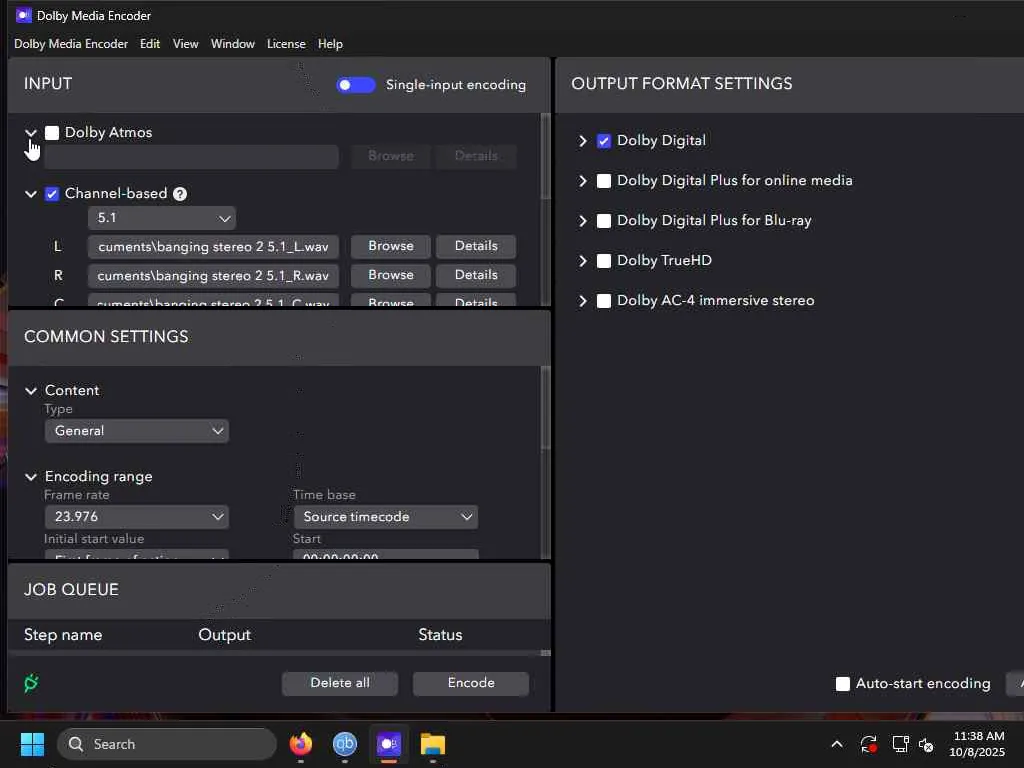Open the Window menu
1024x768 pixels.
click(232, 44)
